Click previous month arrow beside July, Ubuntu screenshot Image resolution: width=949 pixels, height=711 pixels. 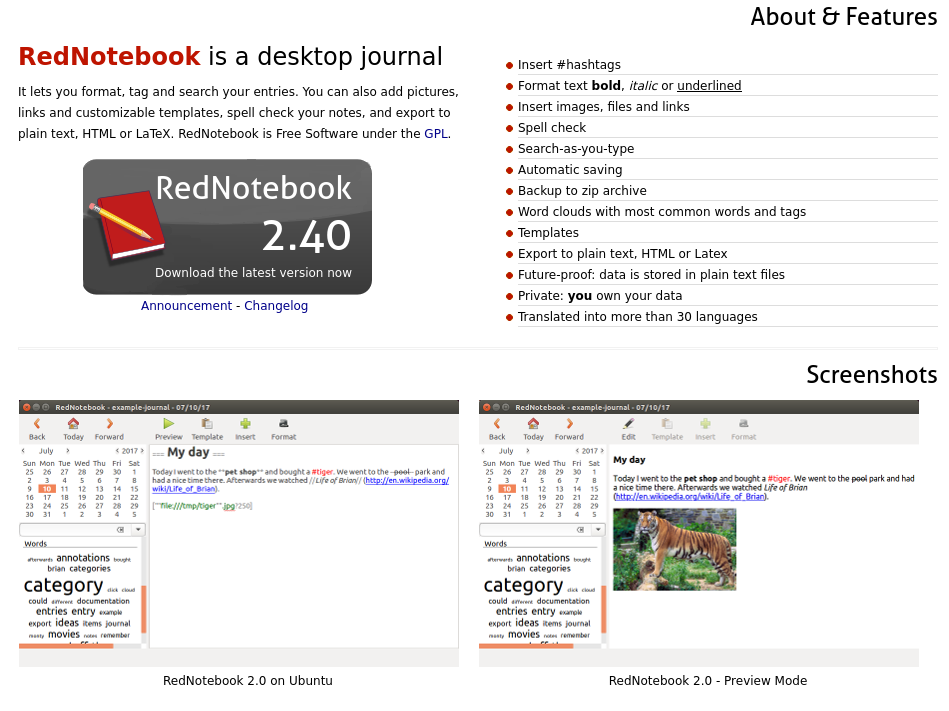point(24,451)
